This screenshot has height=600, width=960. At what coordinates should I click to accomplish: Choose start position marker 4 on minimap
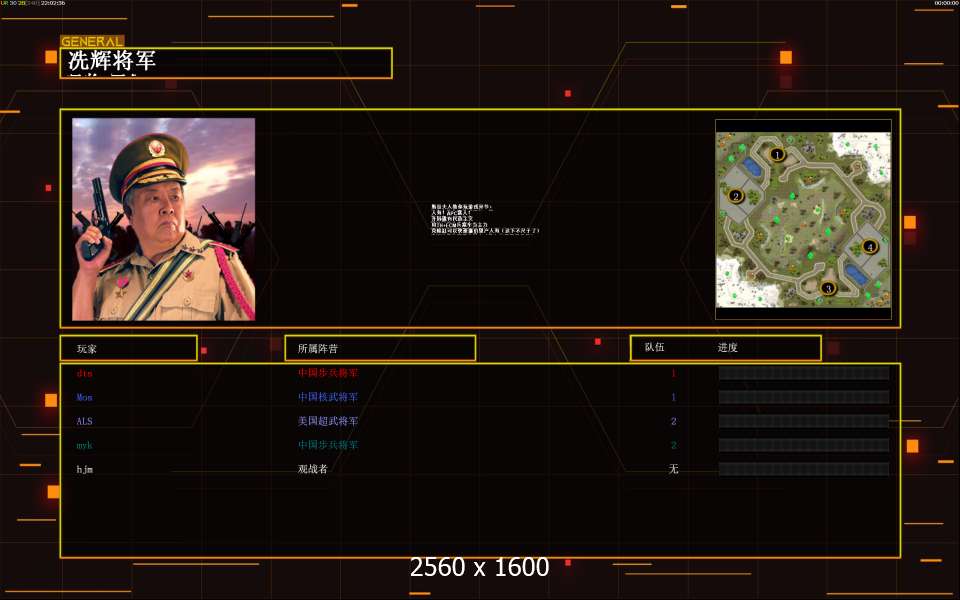869,247
